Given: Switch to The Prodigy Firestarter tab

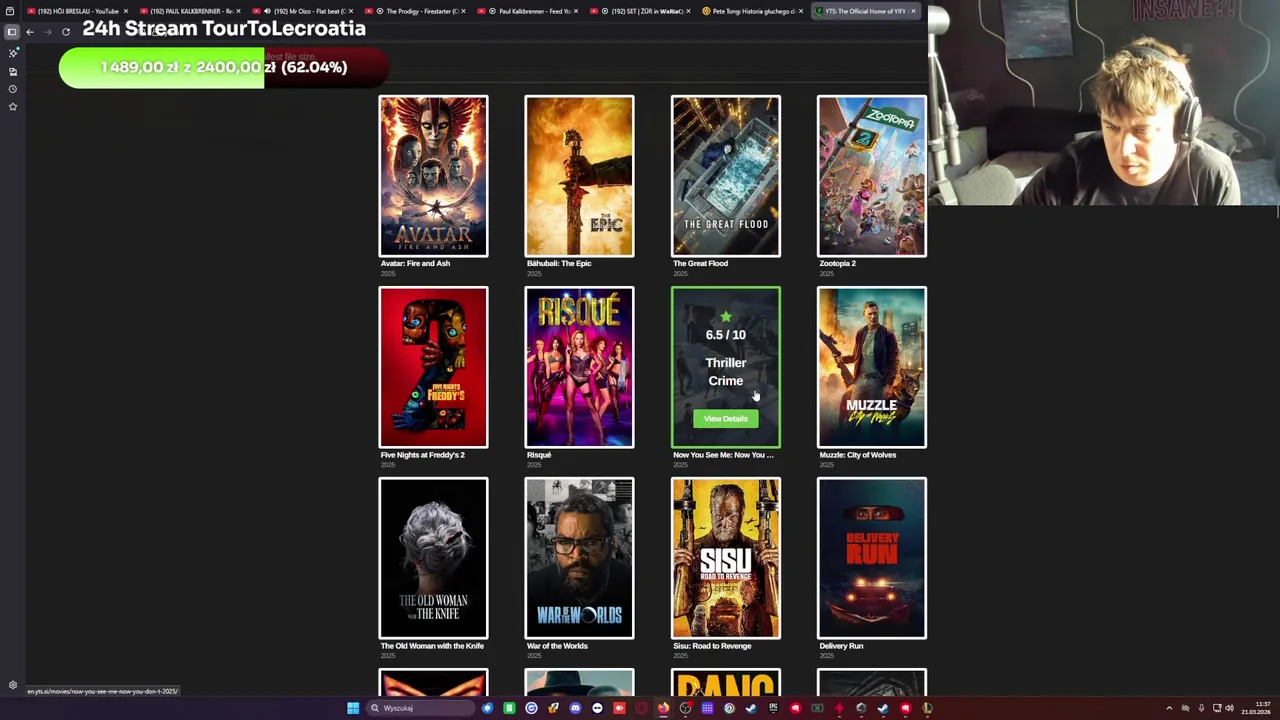Looking at the screenshot, I should [x=415, y=11].
